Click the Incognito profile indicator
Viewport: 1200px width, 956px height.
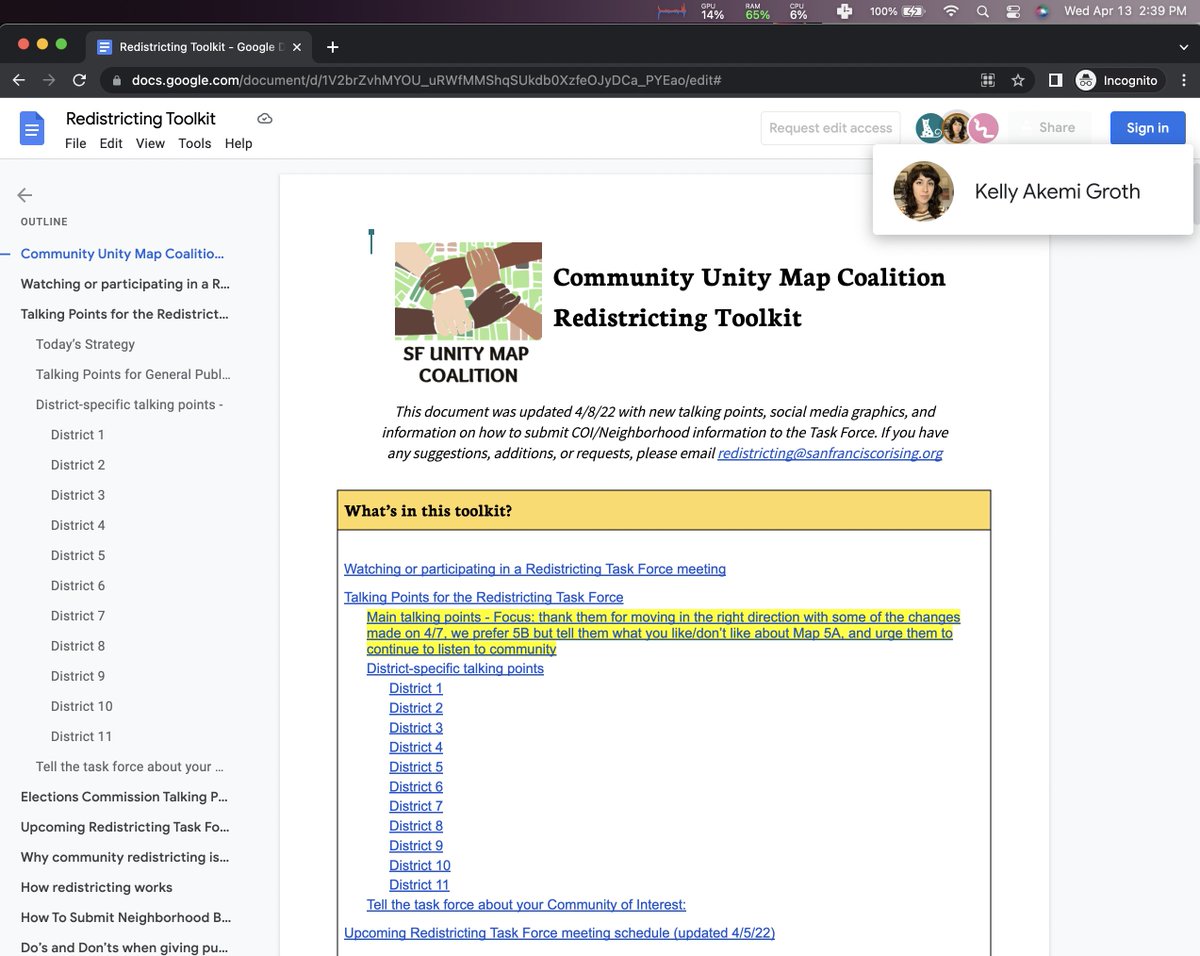(1119, 80)
